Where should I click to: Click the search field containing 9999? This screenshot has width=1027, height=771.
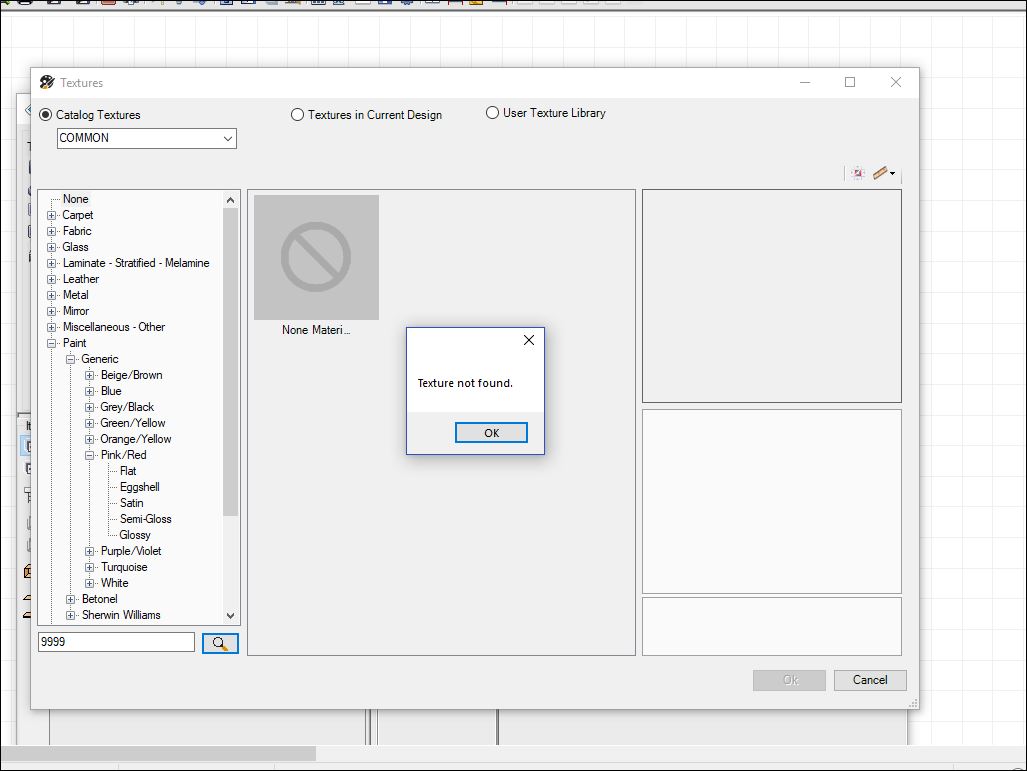[x=116, y=642]
